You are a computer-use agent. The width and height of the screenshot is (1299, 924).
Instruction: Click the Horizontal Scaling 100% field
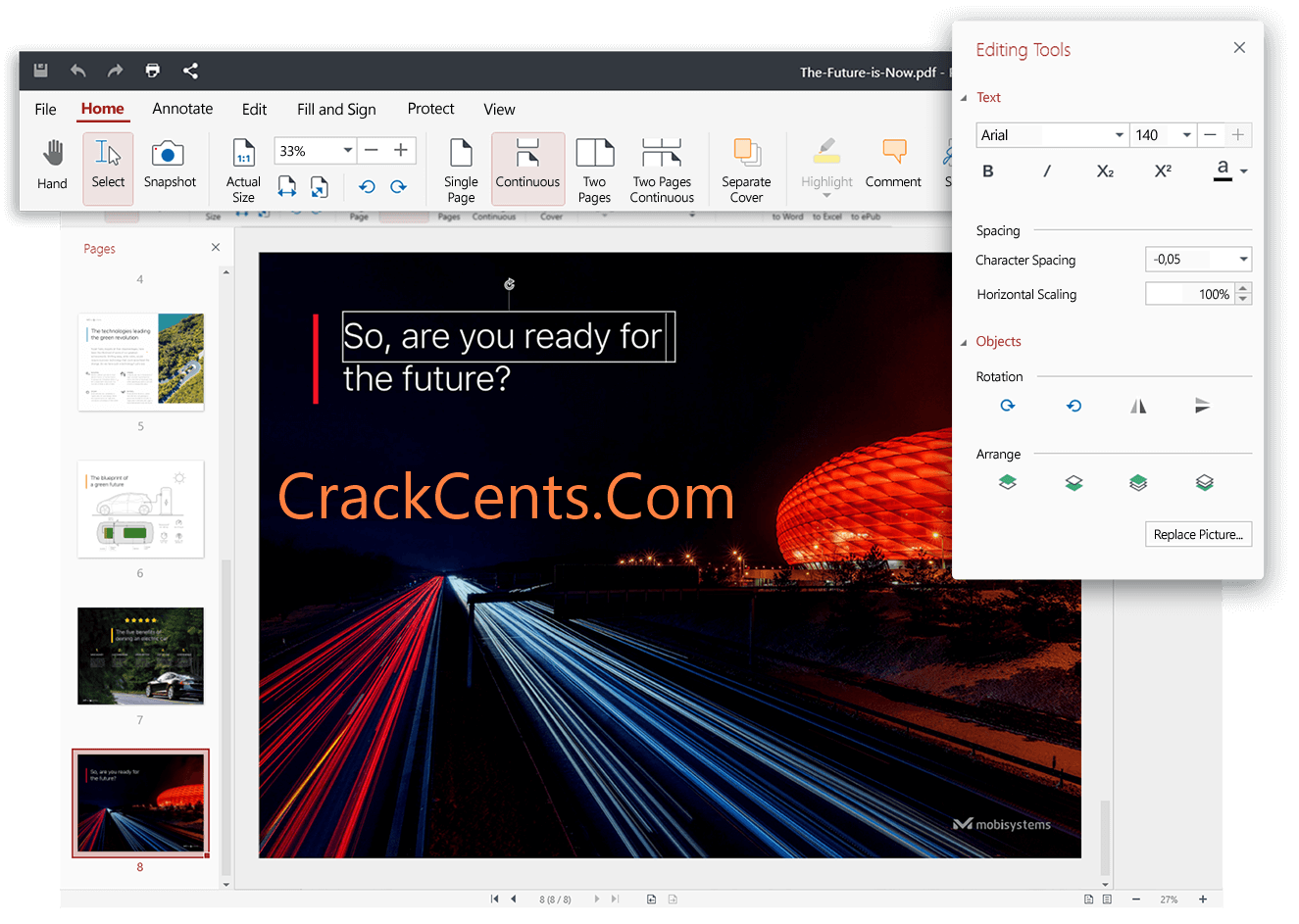pos(1190,294)
